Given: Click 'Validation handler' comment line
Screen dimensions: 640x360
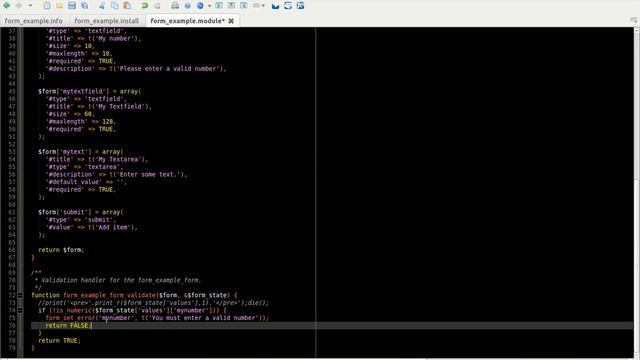Looking at the screenshot, I should 118,280.
